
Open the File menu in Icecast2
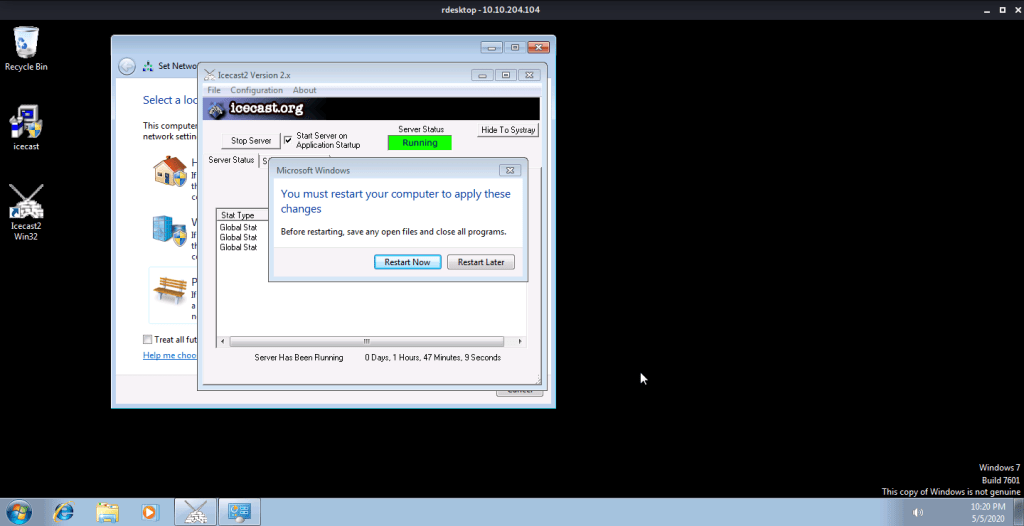pos(214,90)
